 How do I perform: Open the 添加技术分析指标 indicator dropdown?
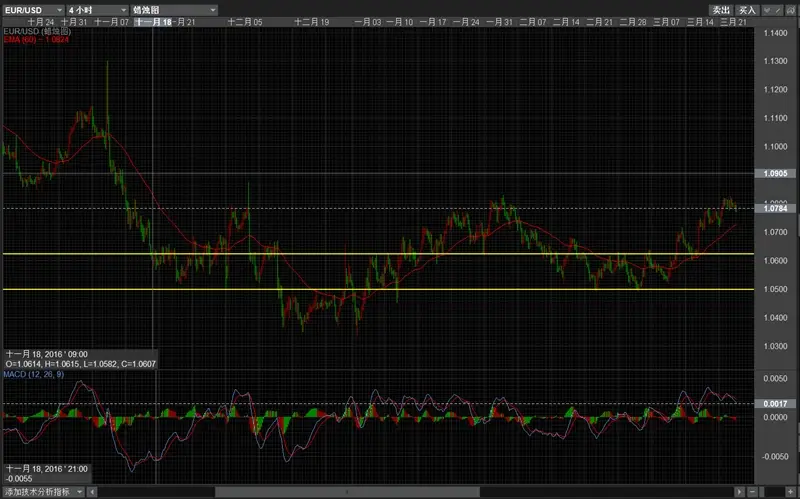point(44,491)
